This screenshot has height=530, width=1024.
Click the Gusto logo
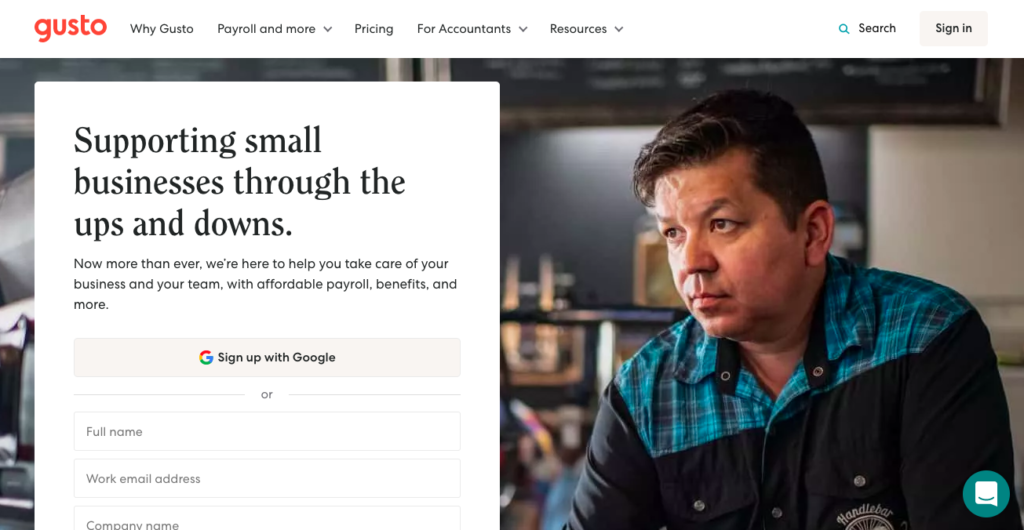(70, 28)
